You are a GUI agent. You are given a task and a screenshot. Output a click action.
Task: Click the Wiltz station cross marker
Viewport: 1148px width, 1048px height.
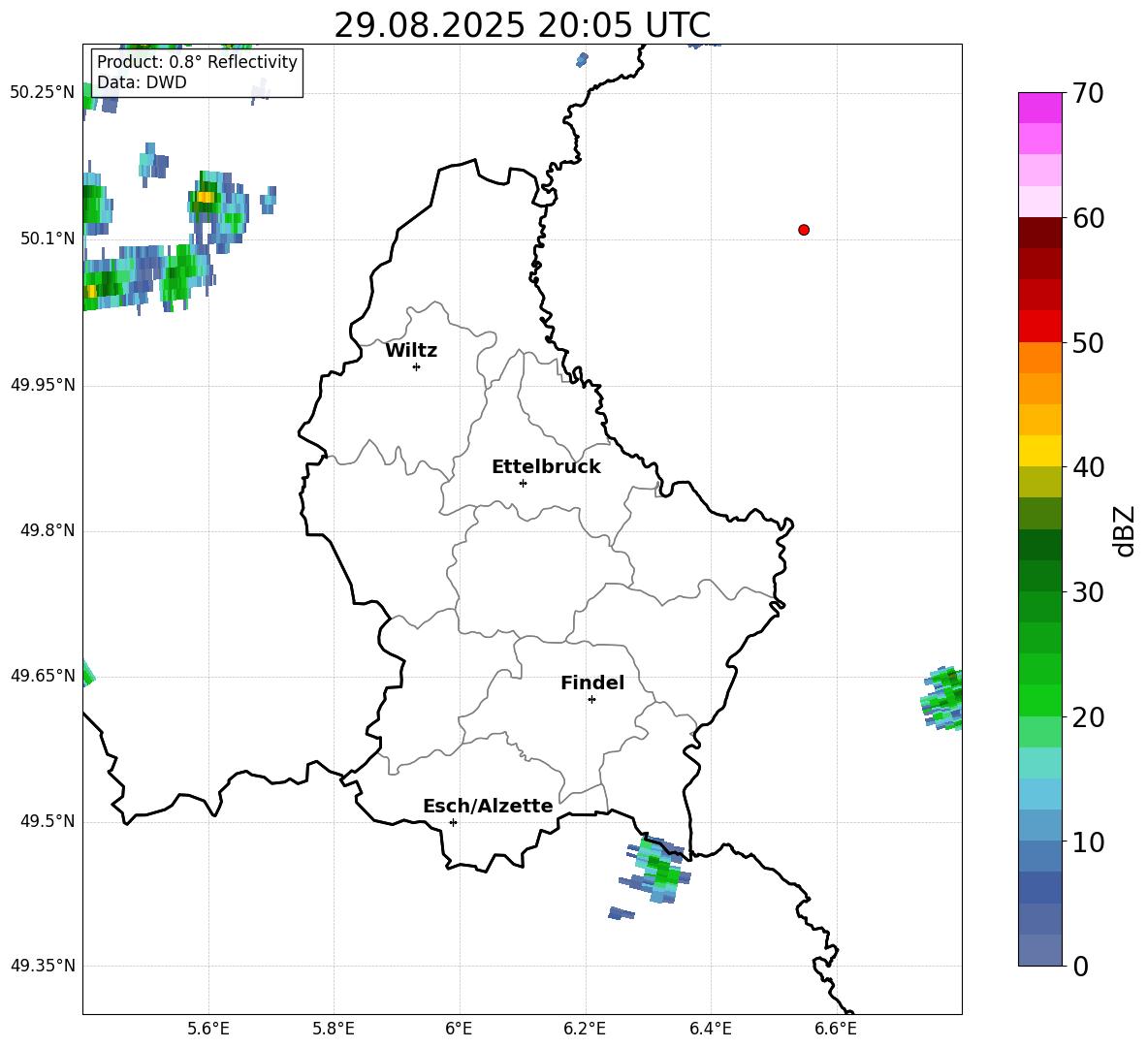tap(416, 366)
